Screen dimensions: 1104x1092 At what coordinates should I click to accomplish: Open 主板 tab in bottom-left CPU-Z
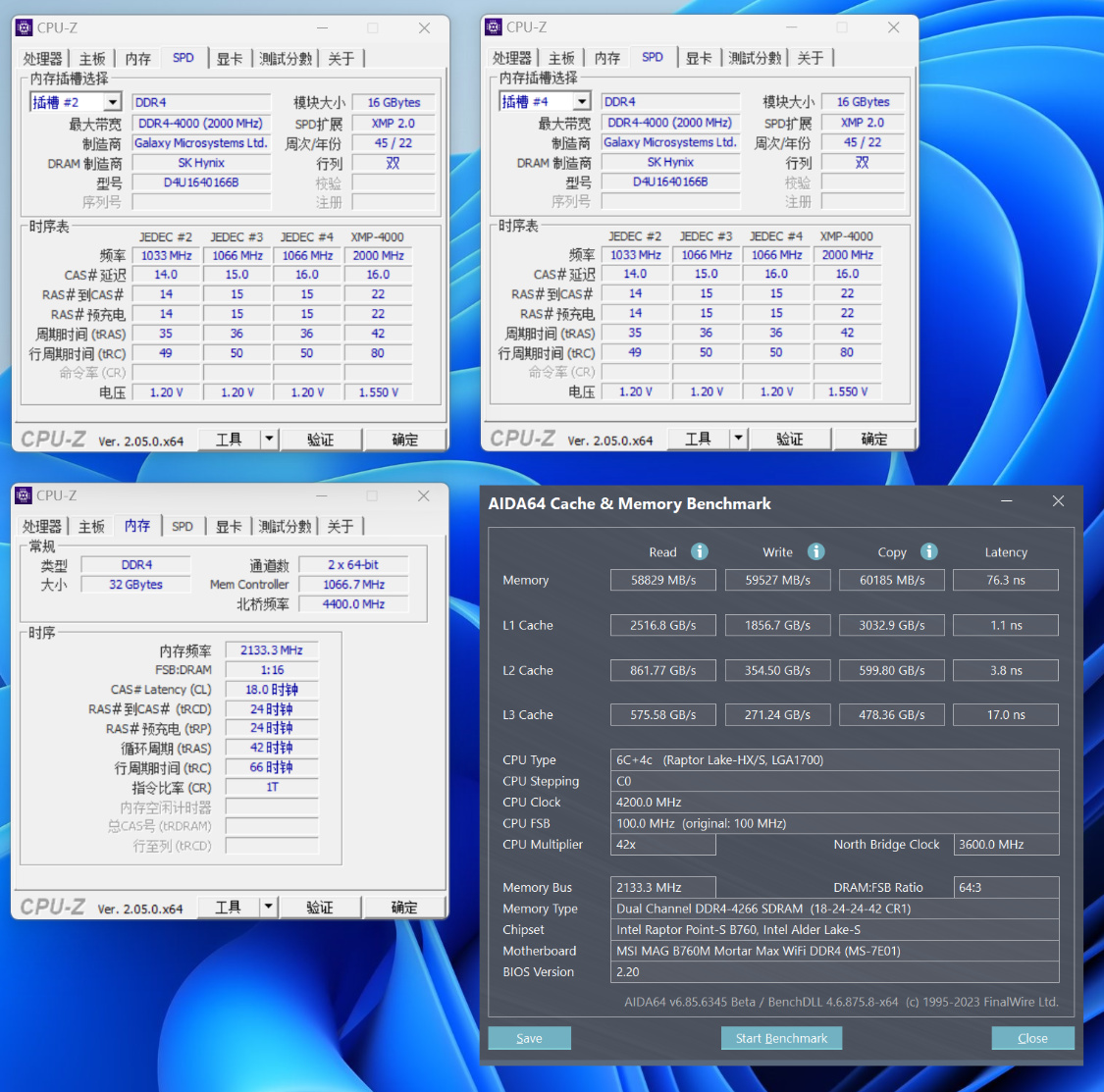tap(91, 526)
